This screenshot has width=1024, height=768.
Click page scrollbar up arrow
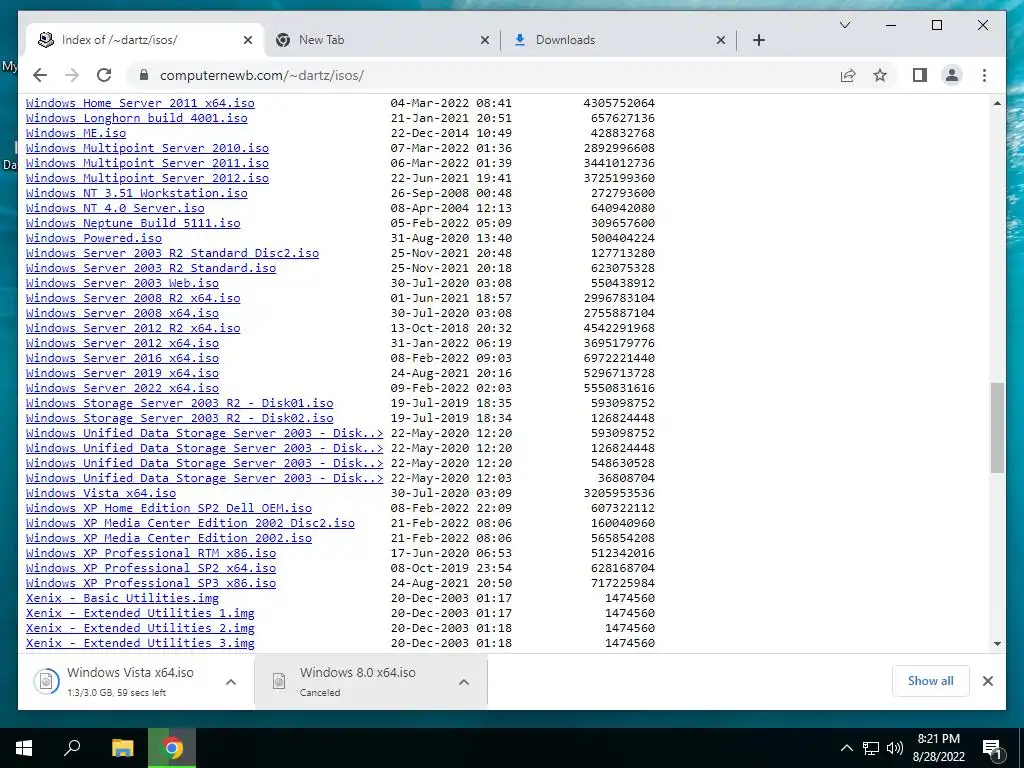point(997,103)
